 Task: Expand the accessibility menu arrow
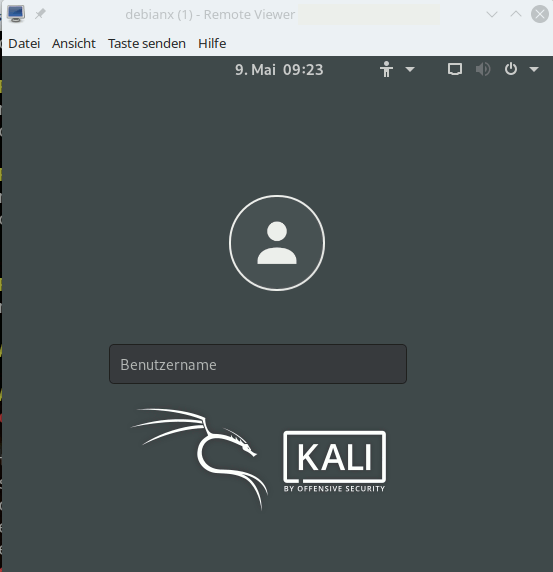pos(410,69)
